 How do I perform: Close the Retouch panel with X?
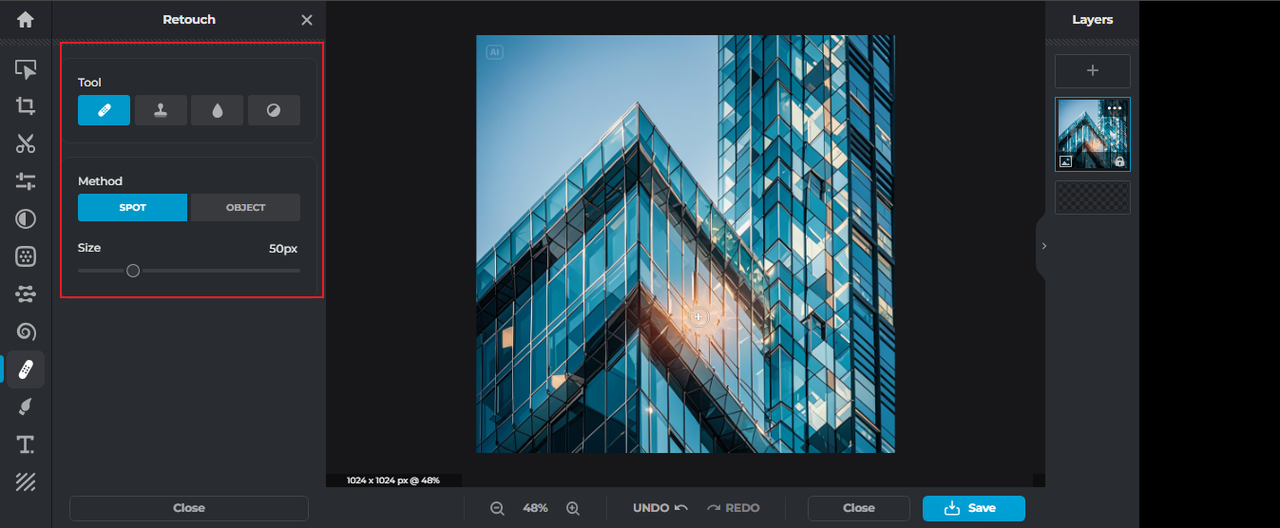[307, 20]
